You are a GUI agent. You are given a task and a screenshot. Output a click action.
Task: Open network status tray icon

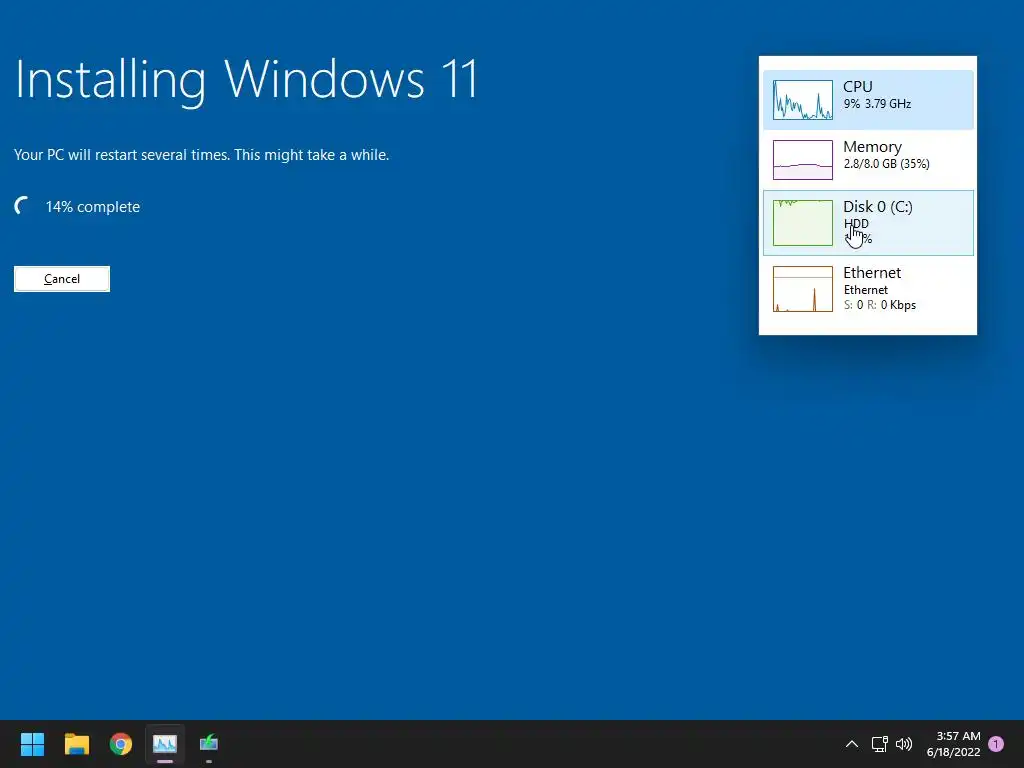click(880, 744)
